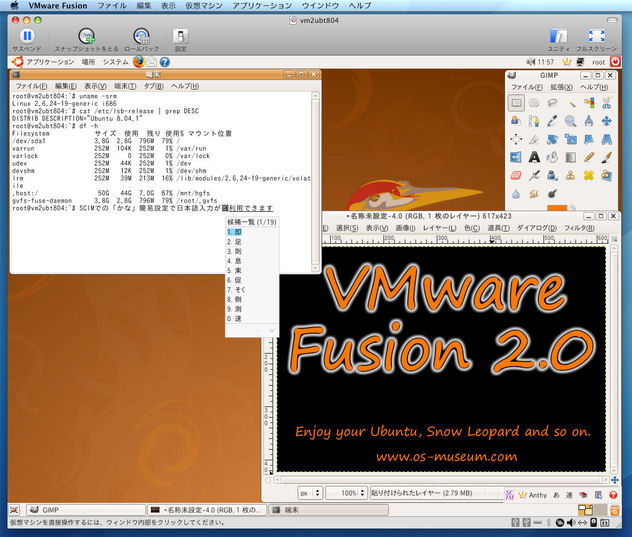Image resolution: width=632 pixels, height=537 pixels.
Task: Select the Dodge/Burn tool in GIMP toolbox
Action: tap(552, 194)
